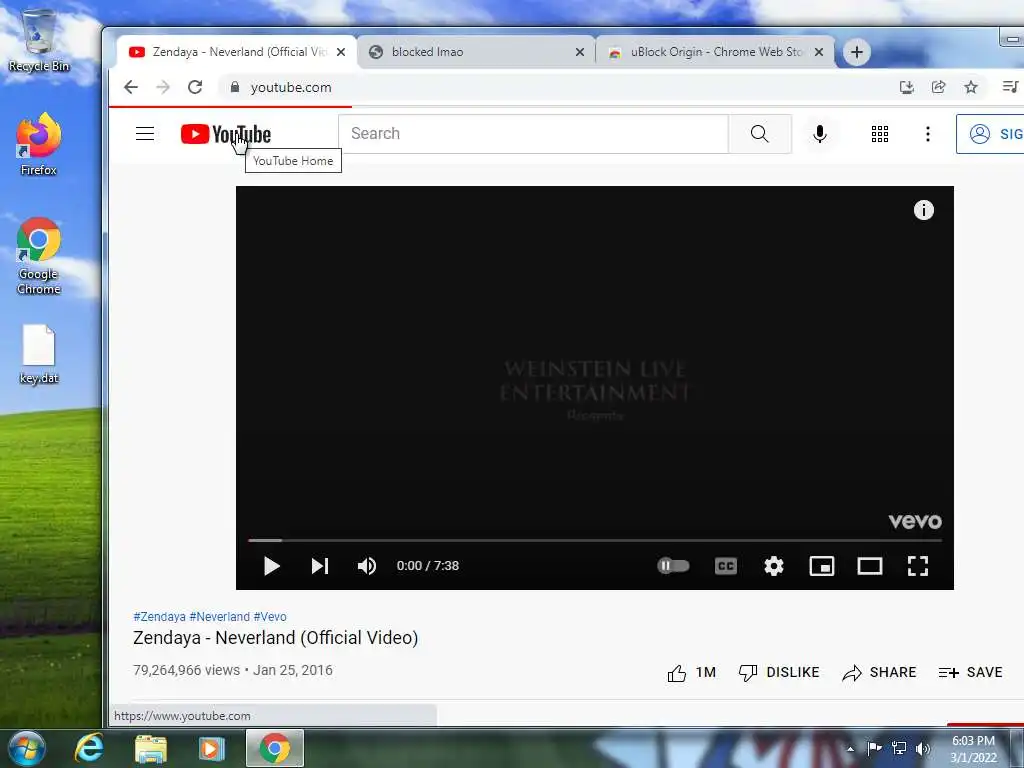Select the Firefox desktop shortcut
Viewport: 1024px width, 768px height.
[x=39, y=144]
